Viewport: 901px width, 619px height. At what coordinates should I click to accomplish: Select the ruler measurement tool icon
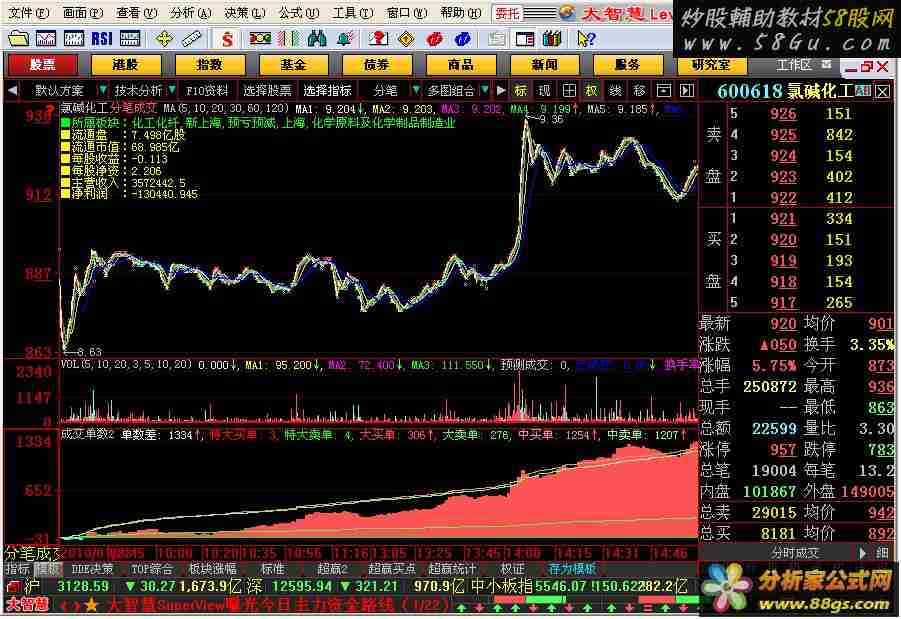pyautogui.click(x=191, y=39)
